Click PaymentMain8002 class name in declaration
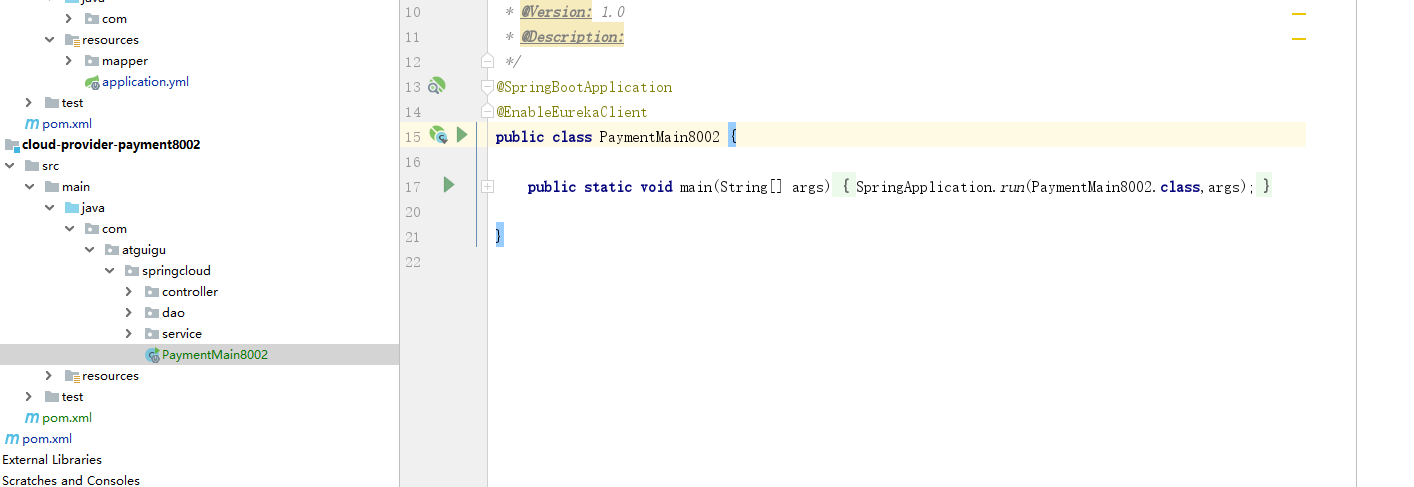The width and height of the screenshot is (1414, 487). click(659, 137)
